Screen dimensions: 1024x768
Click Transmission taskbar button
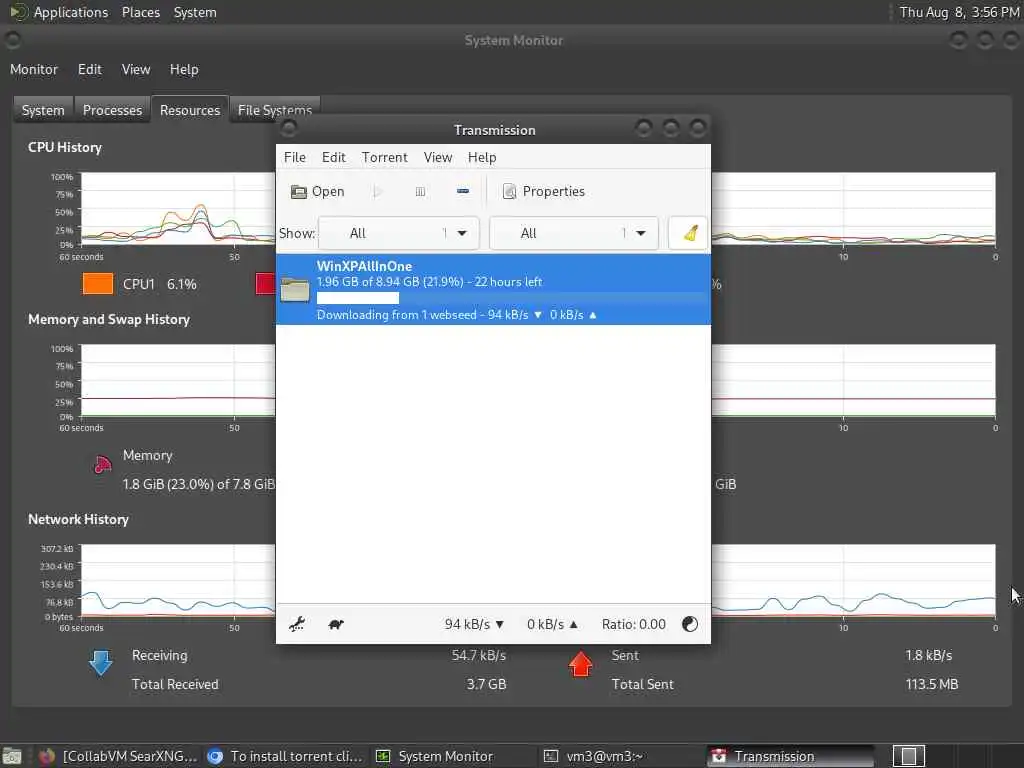coord(790,756)
